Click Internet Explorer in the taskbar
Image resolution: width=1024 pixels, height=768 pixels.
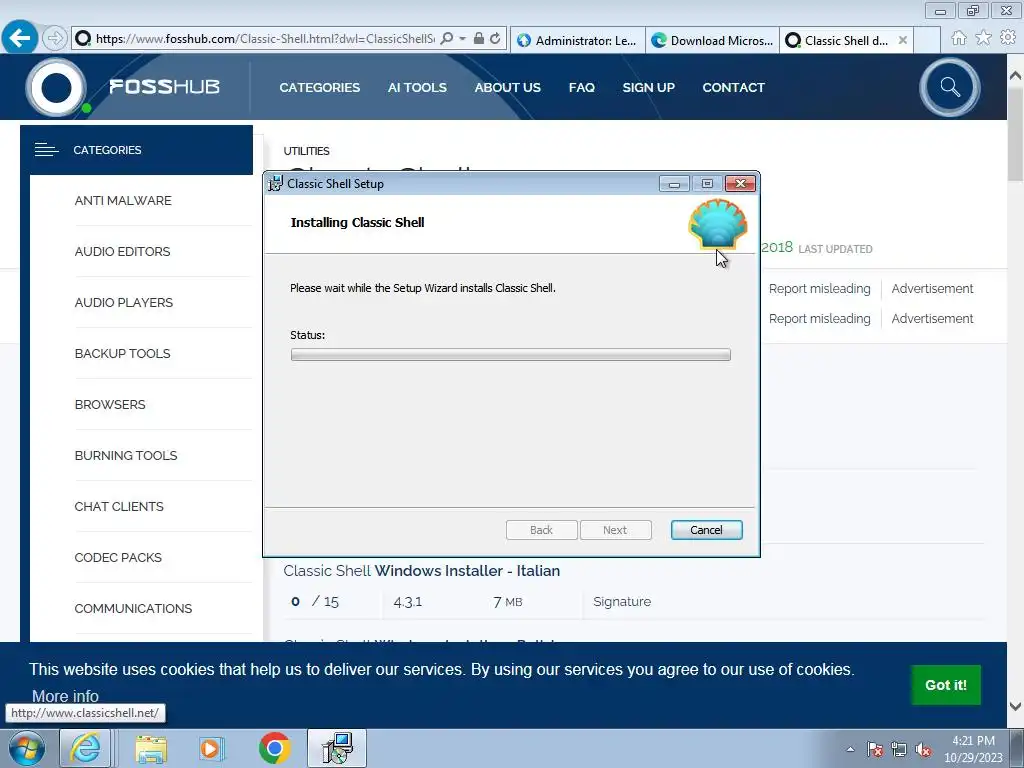(x=86, y=748)
